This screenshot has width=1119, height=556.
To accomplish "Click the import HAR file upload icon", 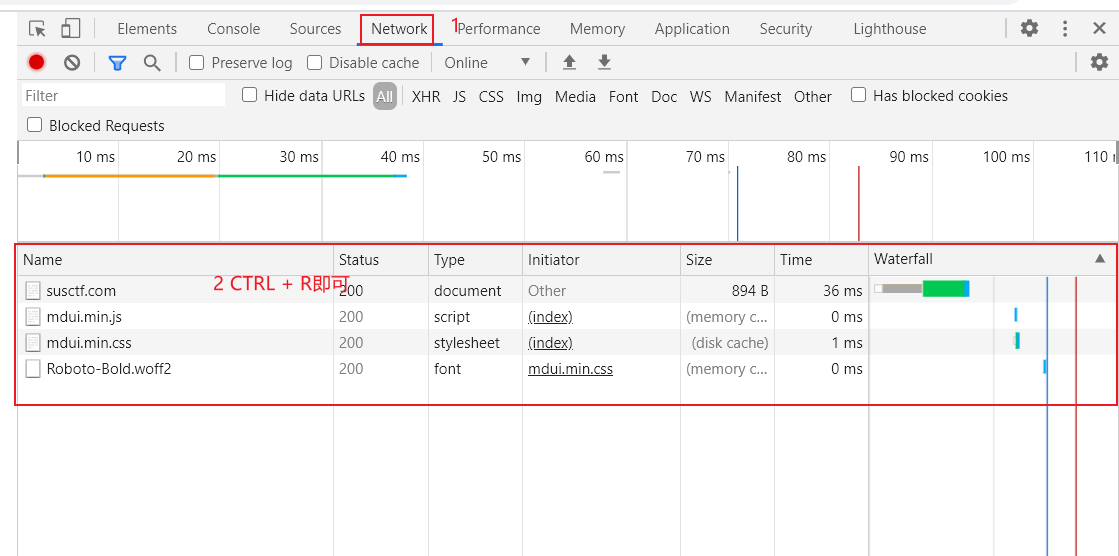I will pyautogui.click(x=569, y=62).
